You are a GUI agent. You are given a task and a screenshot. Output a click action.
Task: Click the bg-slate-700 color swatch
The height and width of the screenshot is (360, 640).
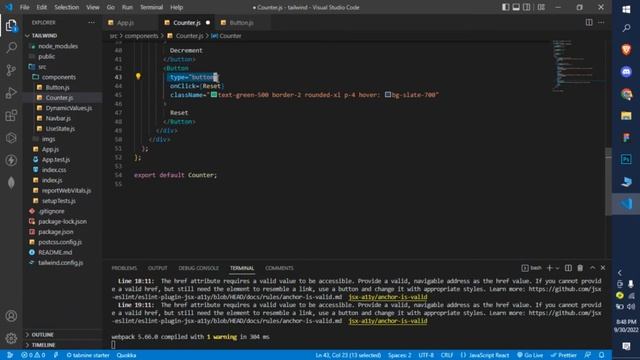click(x=388, y=95)
